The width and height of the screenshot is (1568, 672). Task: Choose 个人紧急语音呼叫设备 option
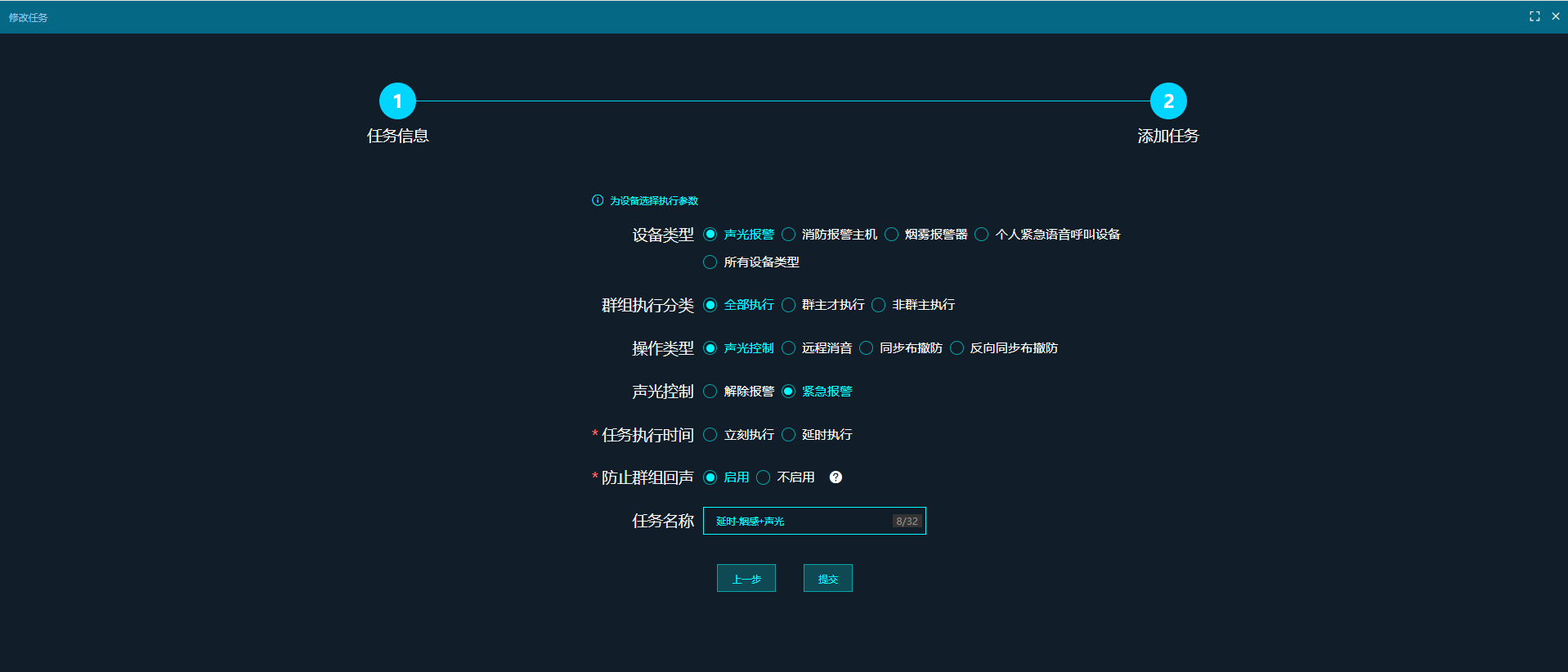[x=982, y=235]
